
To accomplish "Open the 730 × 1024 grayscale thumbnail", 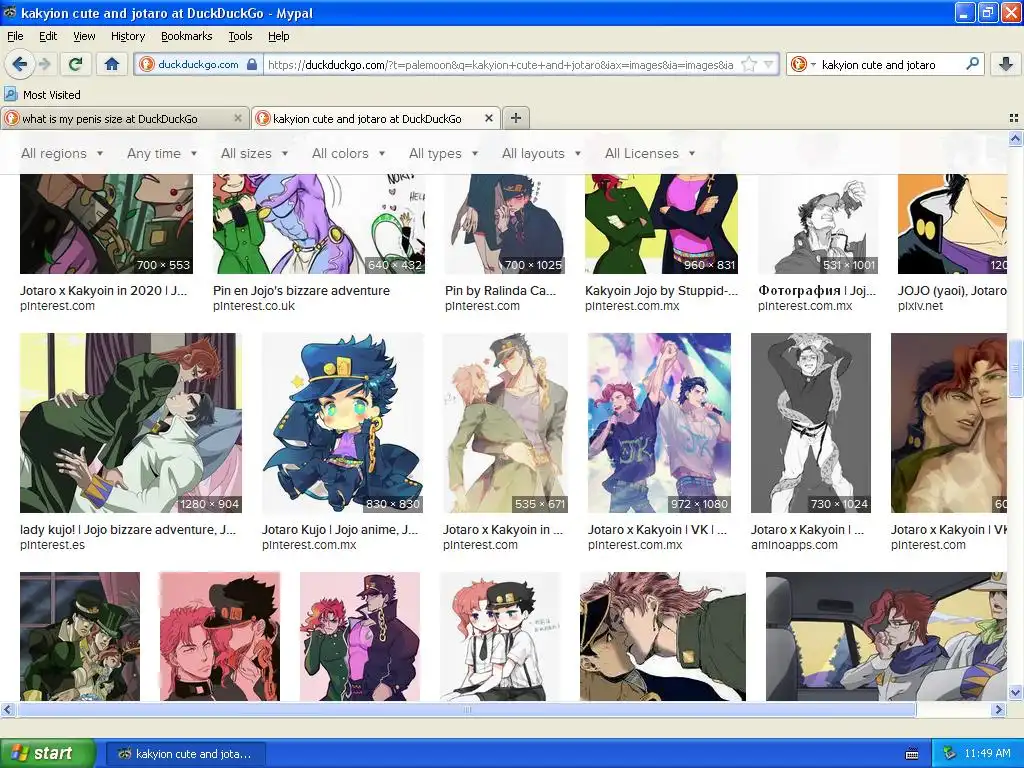I will [810, 423].
